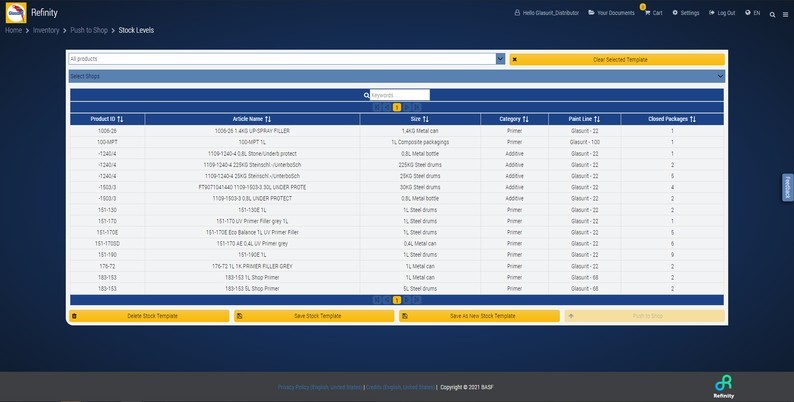Image resolution: width=794 pixels, height=402 pixels.
Task: Open the Feedback side tab
Action: [787, 187]
